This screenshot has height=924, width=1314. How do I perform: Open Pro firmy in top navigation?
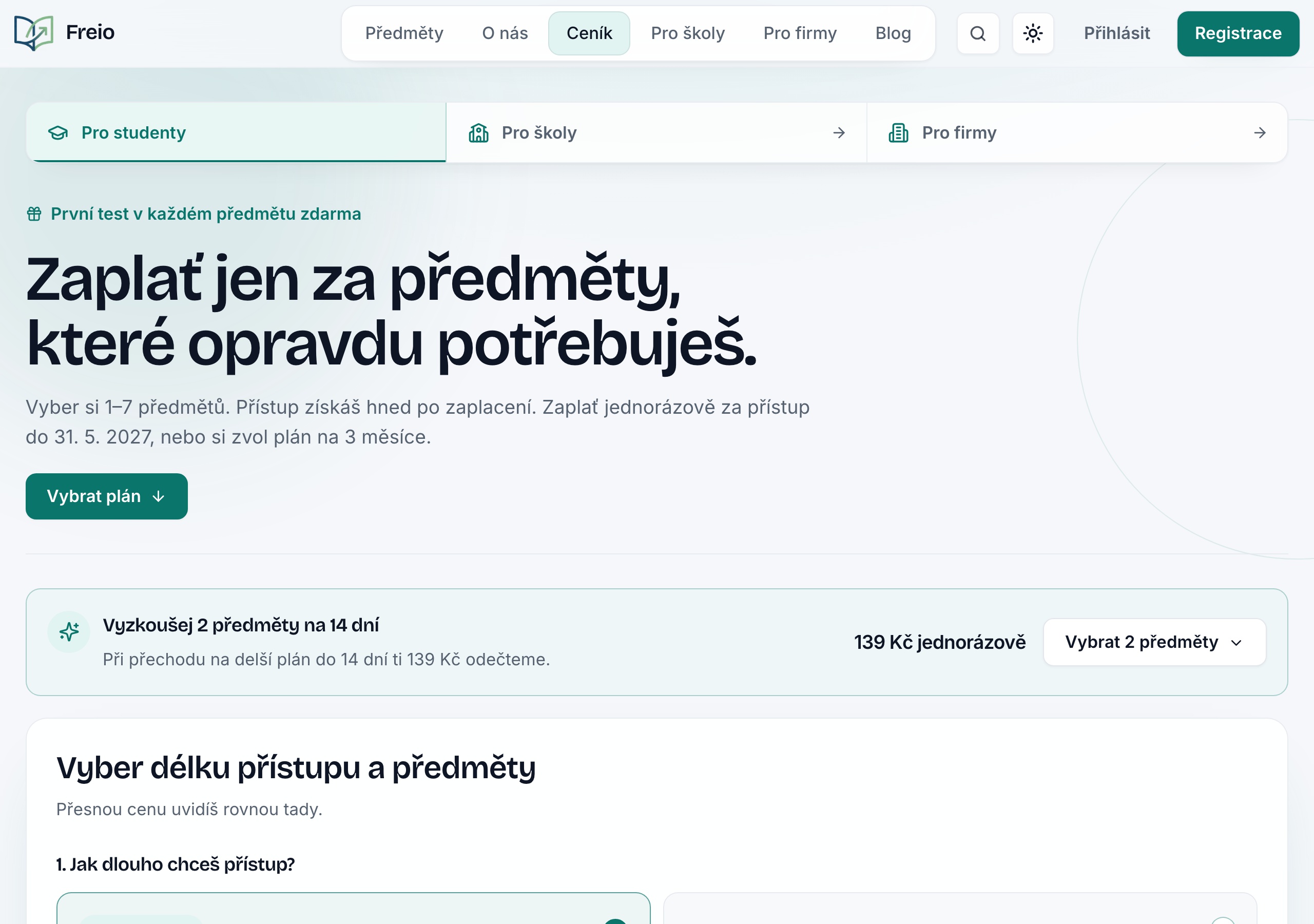click(800, 33)
